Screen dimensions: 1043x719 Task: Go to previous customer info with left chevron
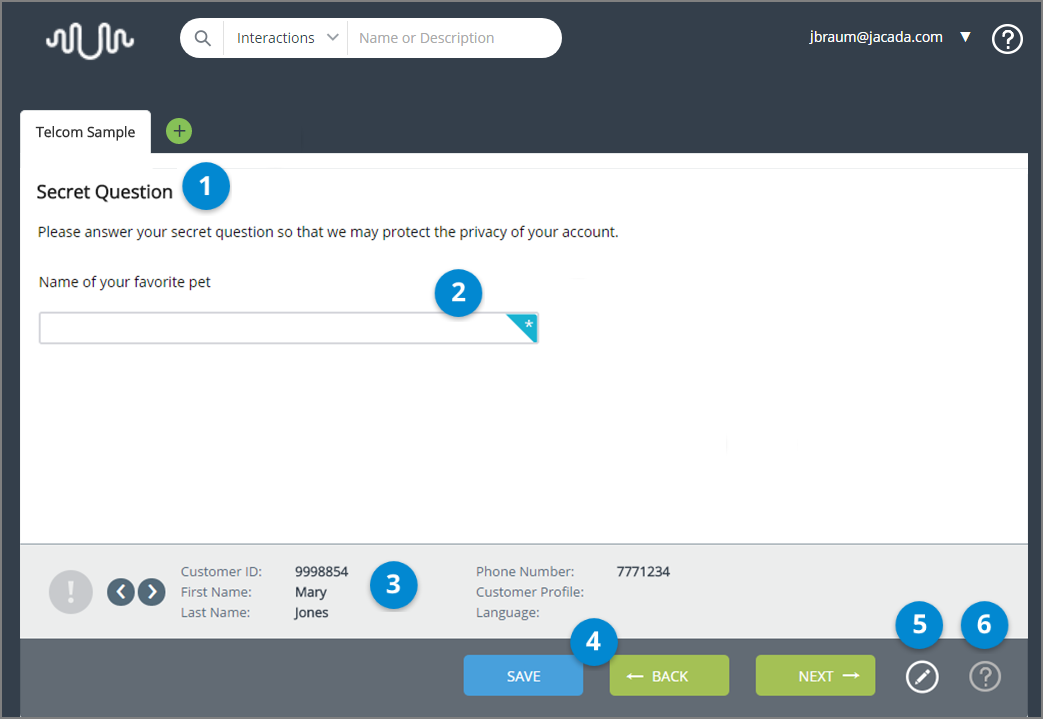[120, 591]
